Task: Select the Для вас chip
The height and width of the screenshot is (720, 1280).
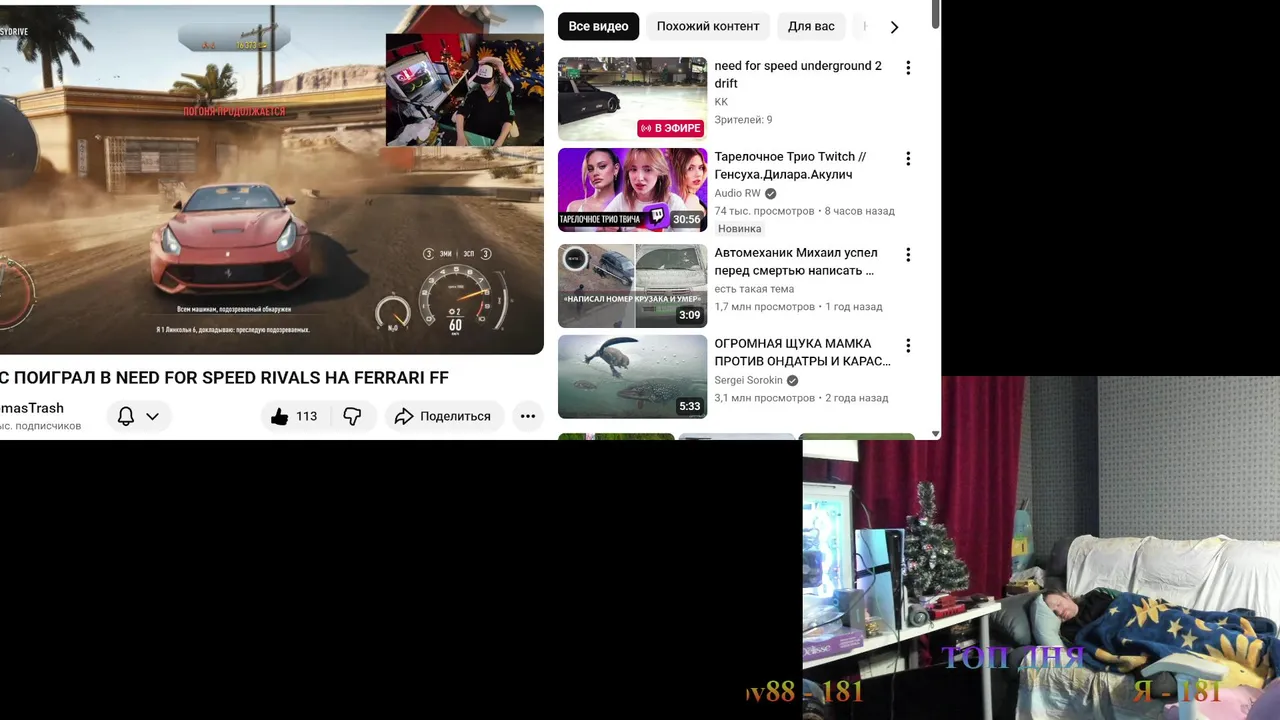Action: tap(811, 26)
